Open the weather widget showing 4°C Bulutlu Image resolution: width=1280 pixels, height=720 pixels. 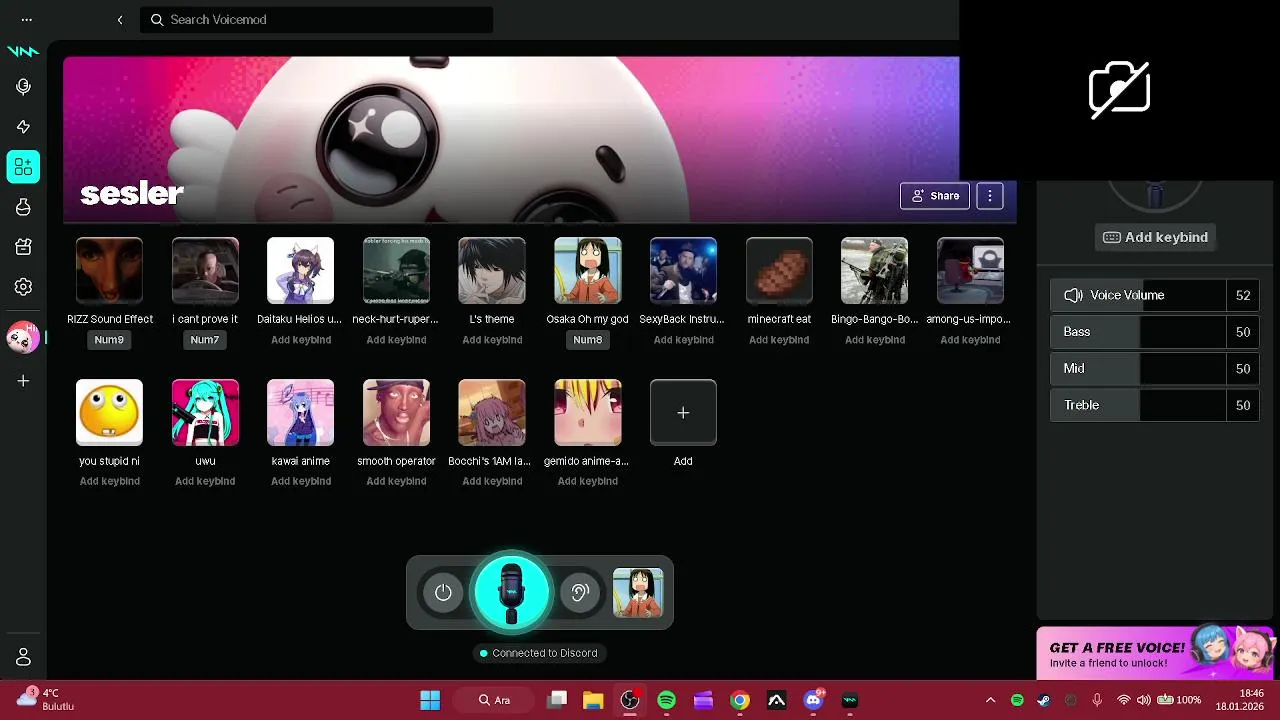46,699
